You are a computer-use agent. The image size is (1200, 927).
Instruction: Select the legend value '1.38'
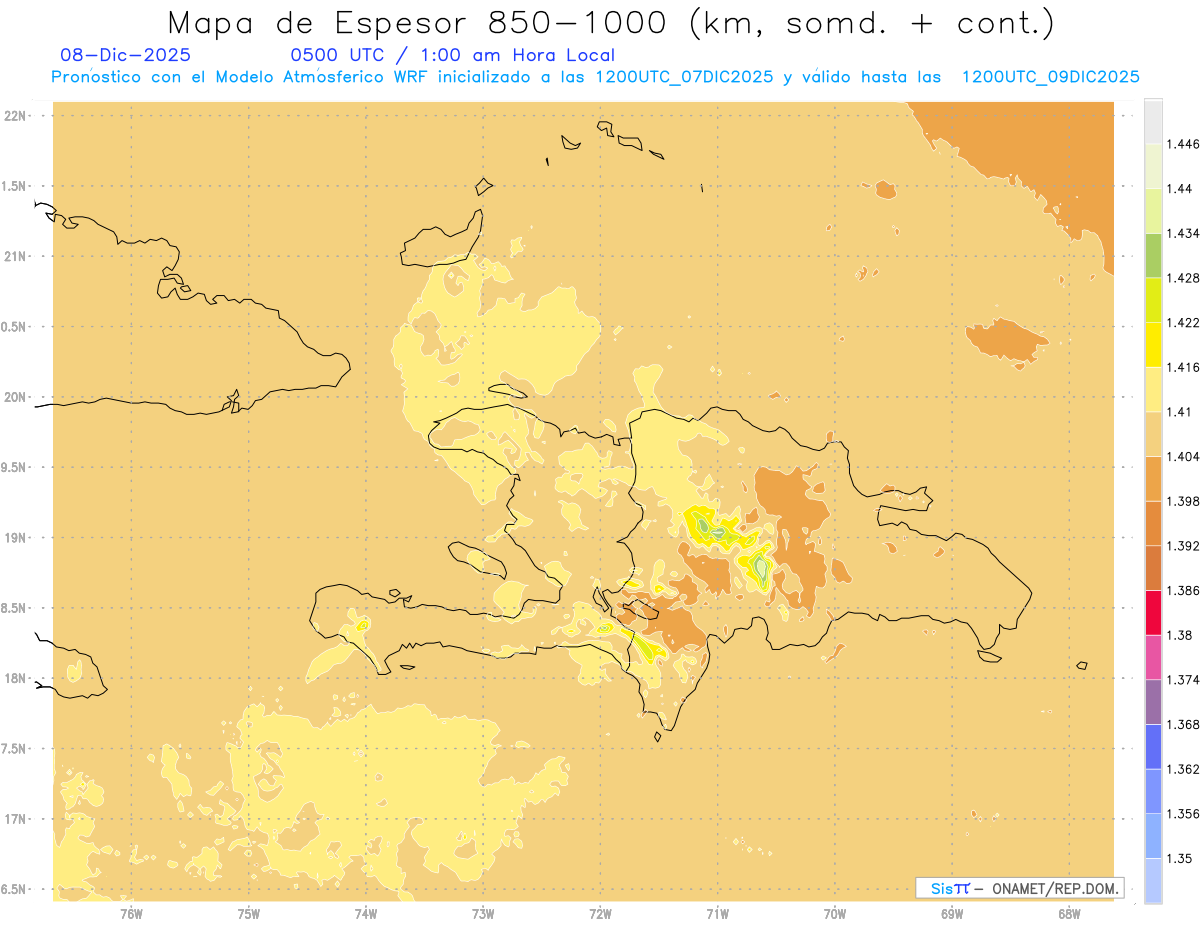[x=1181, y=634]
